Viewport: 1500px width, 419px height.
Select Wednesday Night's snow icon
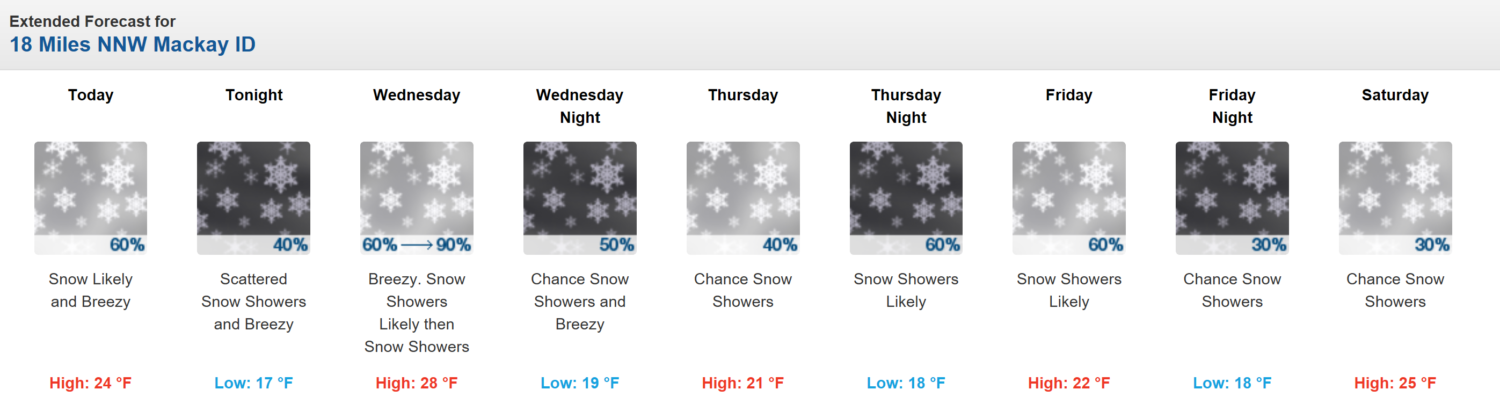point(580,198)
